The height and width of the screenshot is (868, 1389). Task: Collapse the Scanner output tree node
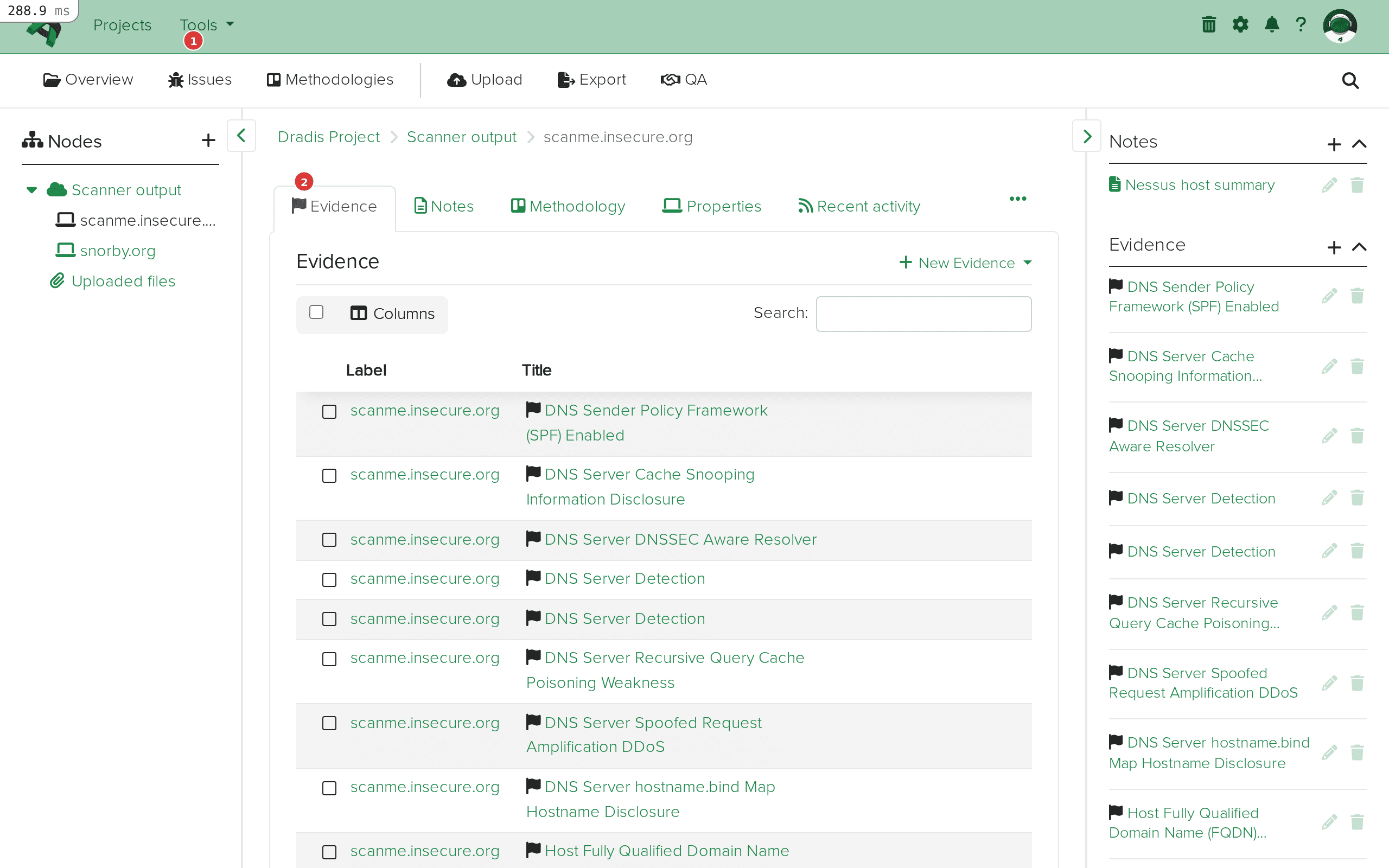pos(31,189)
